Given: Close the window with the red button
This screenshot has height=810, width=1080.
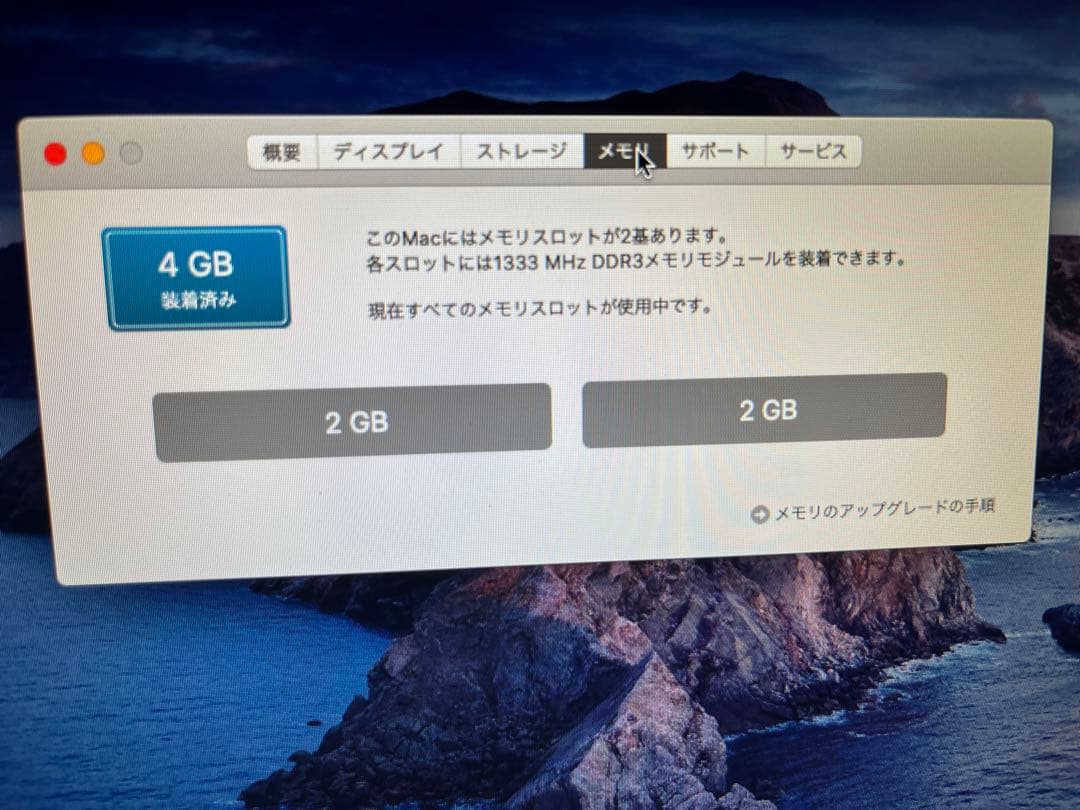Looking at the screenshot, I should tap(55, 154).
